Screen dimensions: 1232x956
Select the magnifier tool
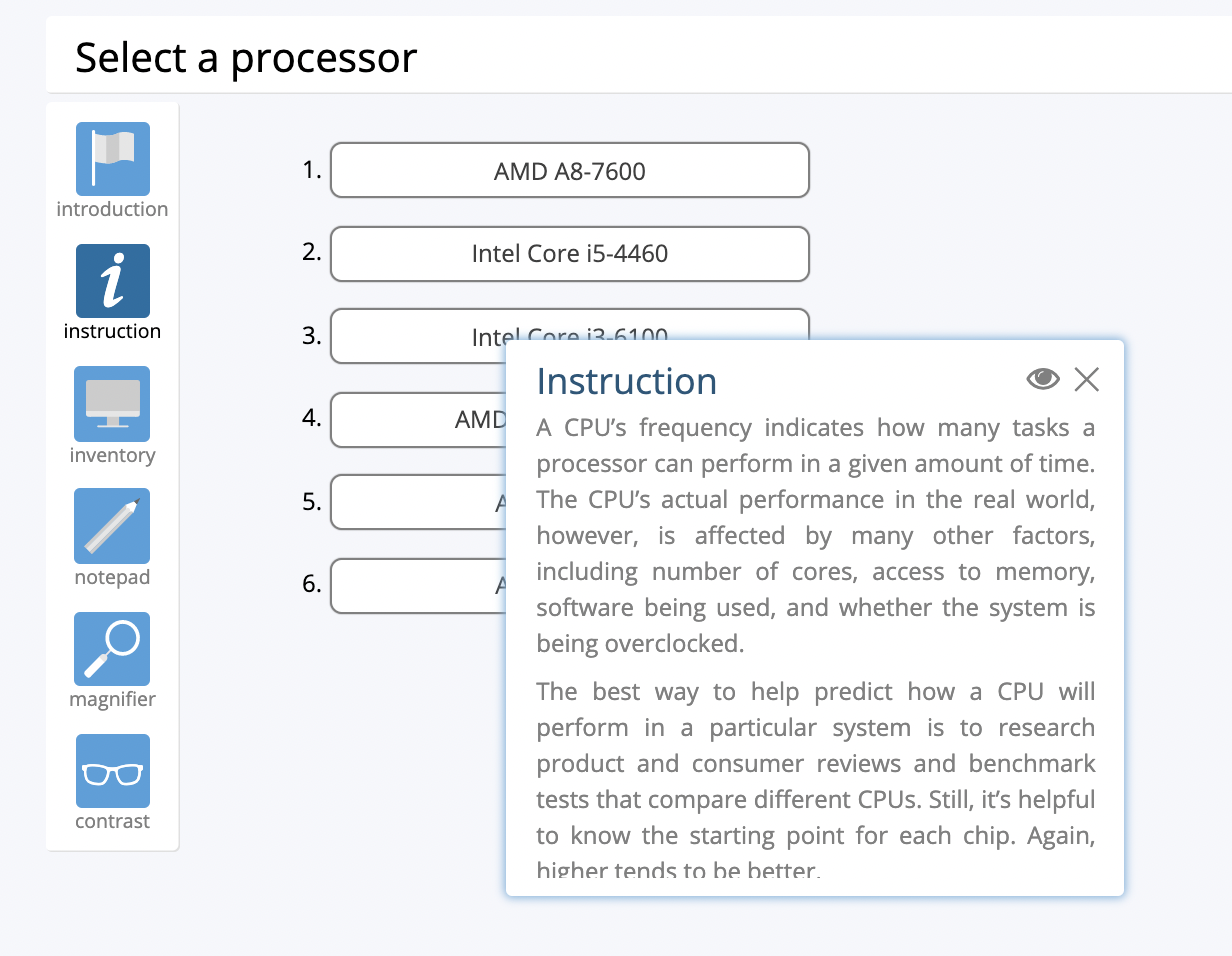111,647
